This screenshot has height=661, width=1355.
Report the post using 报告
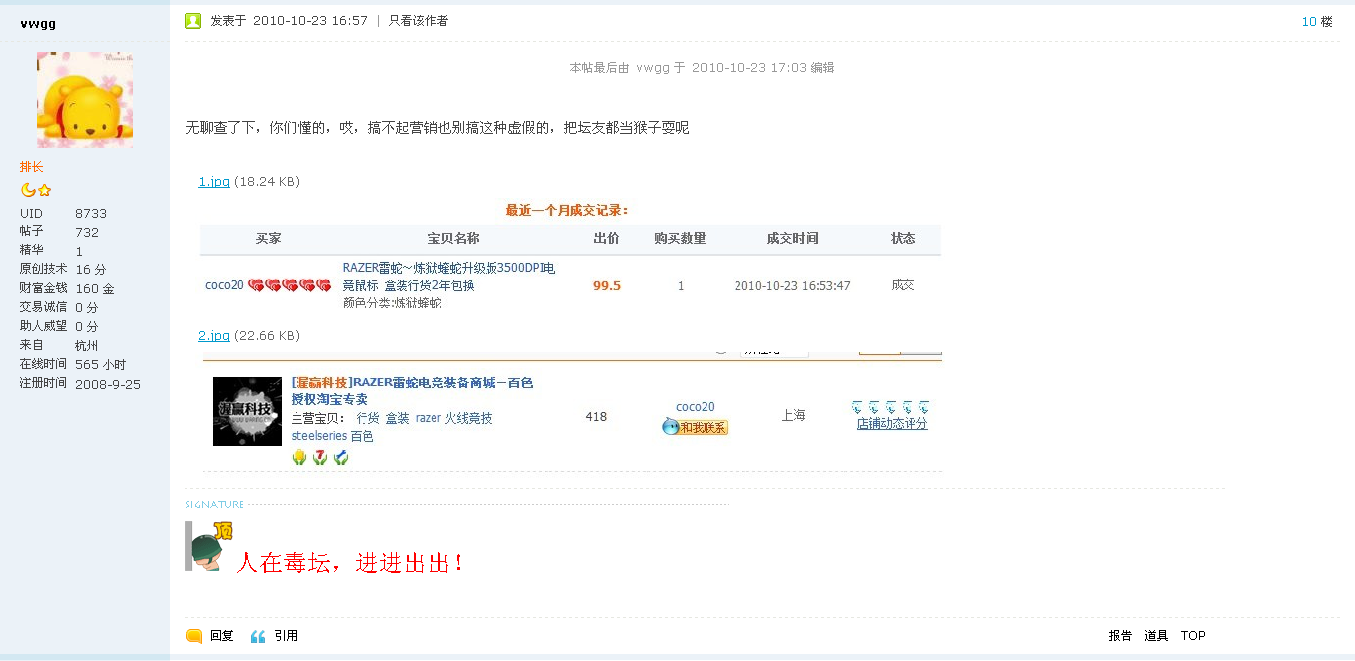[1120, 636]
